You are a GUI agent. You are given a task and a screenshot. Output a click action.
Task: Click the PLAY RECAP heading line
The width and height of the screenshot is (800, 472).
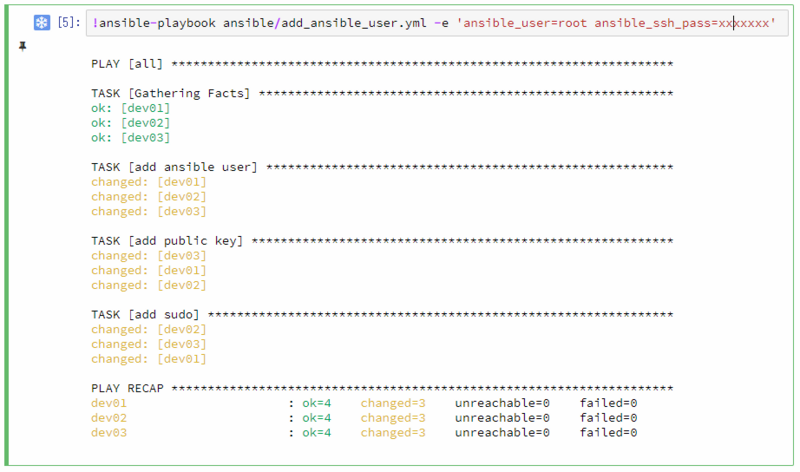point(382,388)
